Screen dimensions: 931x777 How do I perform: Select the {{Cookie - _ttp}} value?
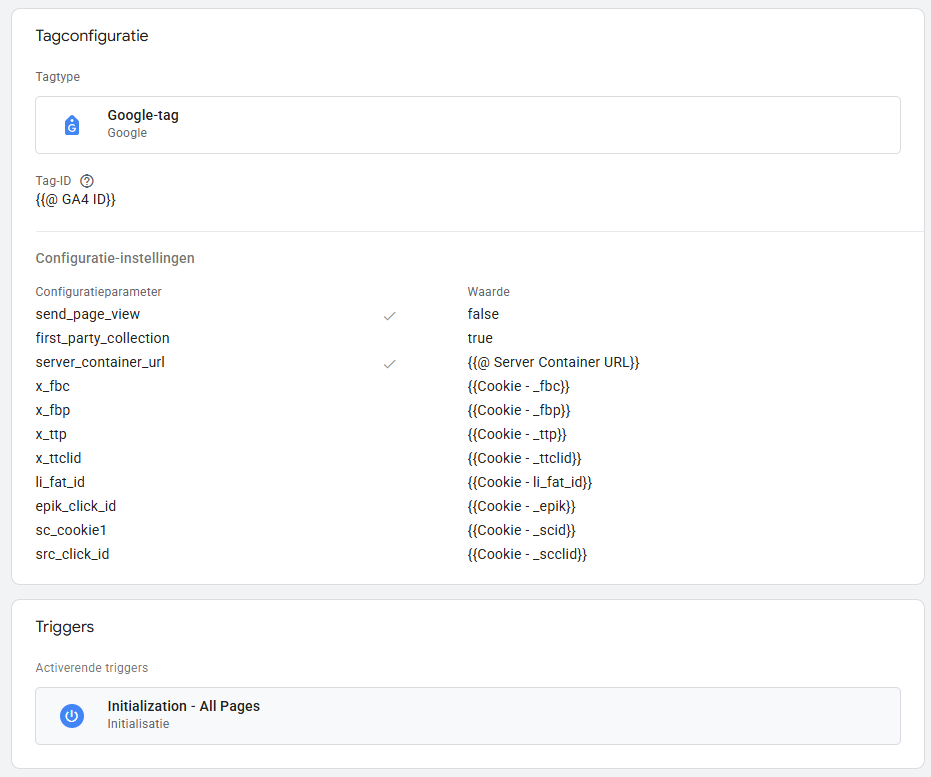[x=517, y=434]
